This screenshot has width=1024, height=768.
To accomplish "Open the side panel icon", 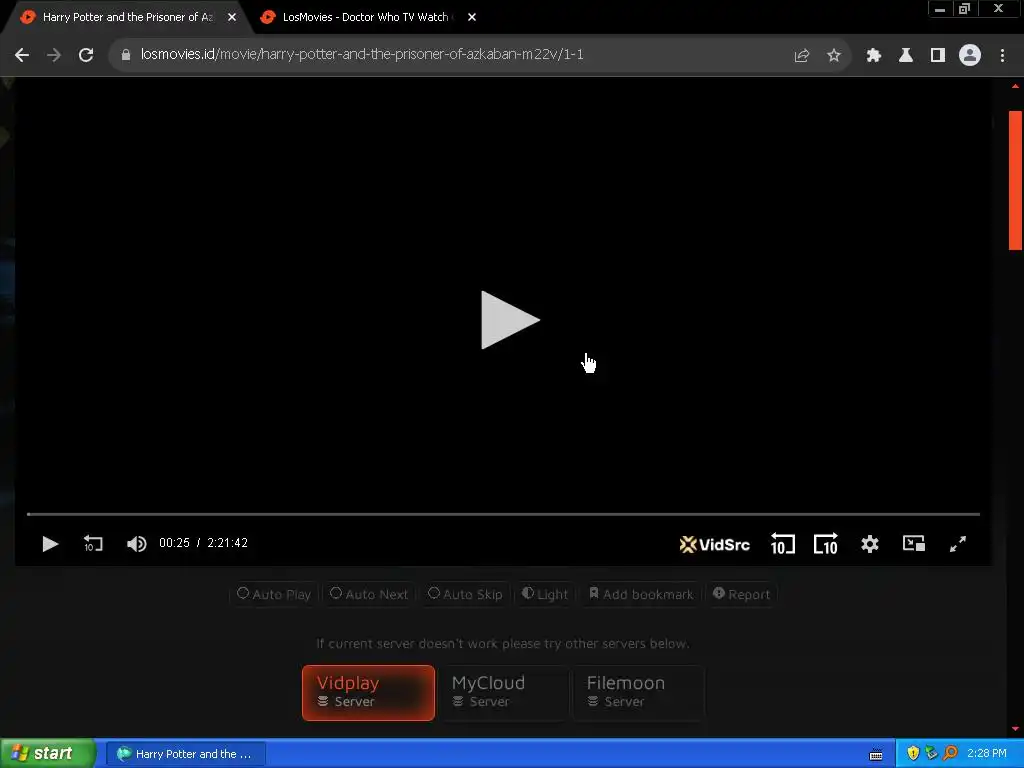I will coord(938,56).
